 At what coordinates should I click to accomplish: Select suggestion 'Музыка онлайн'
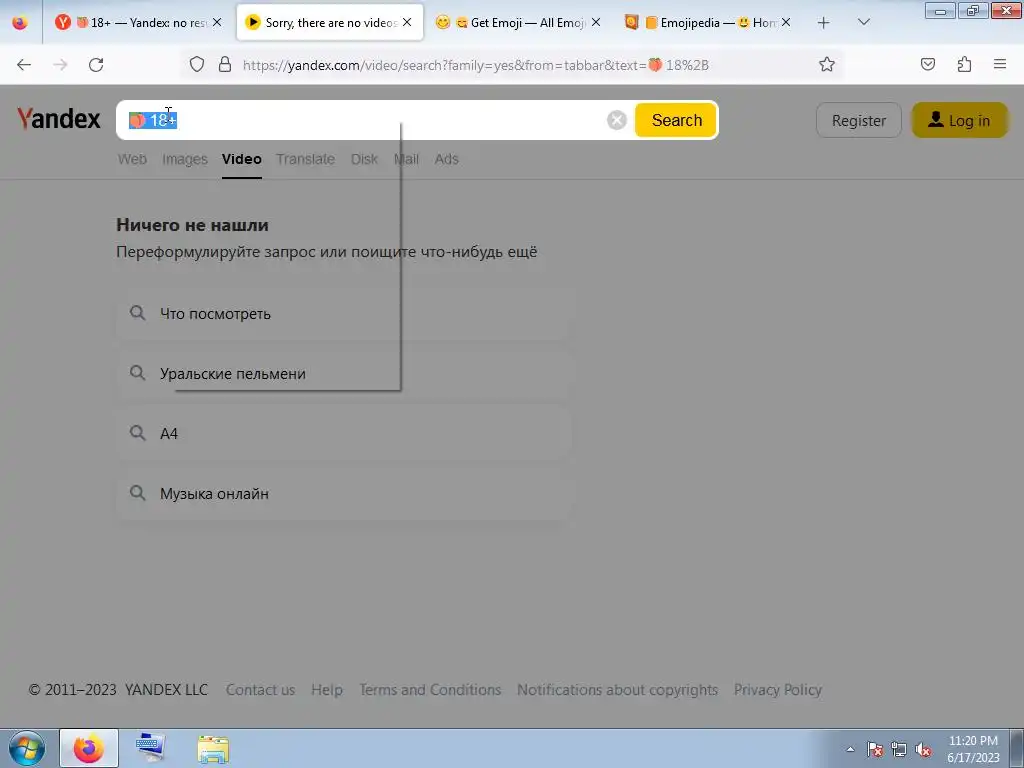[343, 494]
